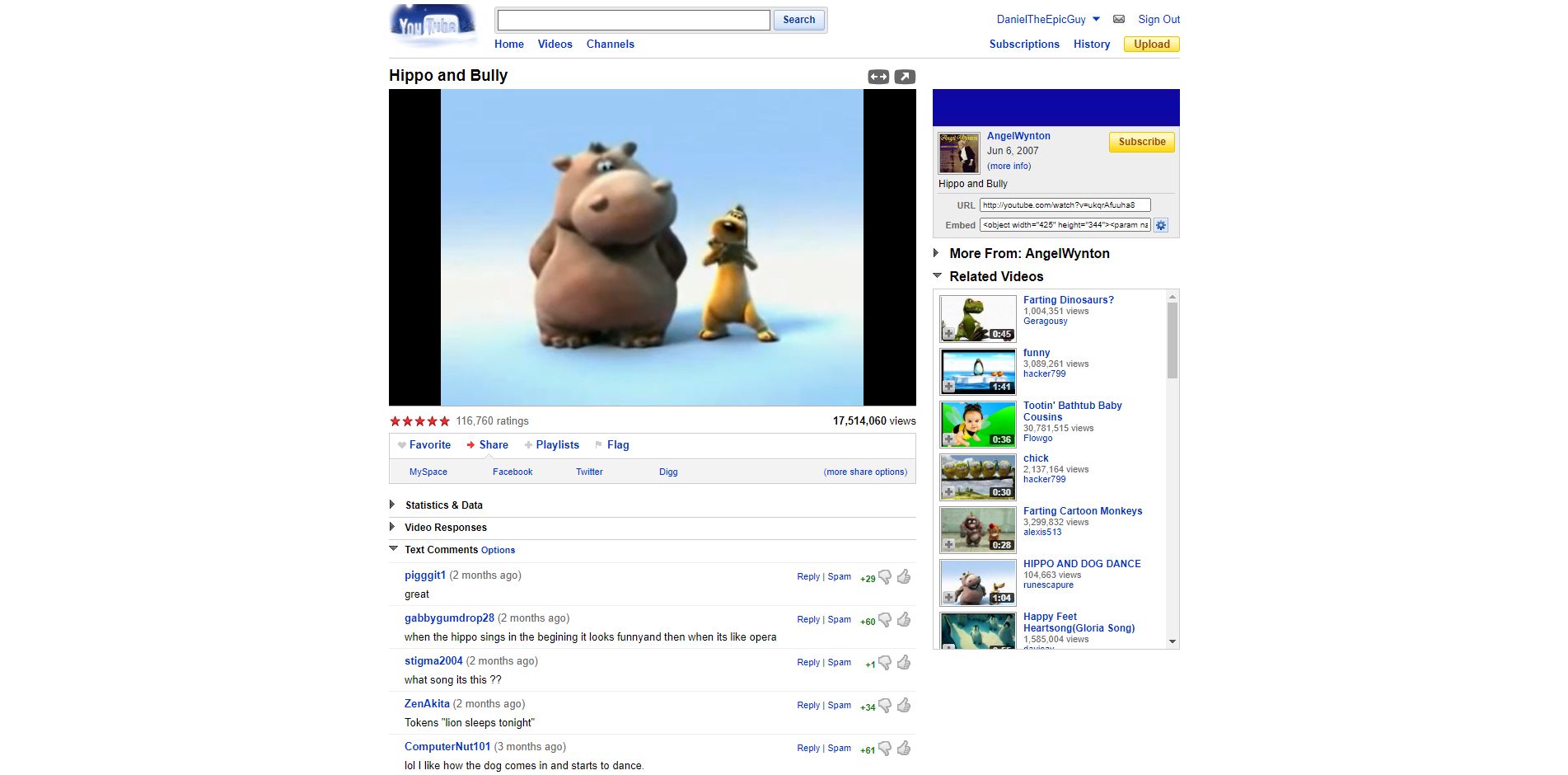Add HIPPO AND DOG DANCE to quicklist
Screen dimensions: 1568x775
(949, 598)
